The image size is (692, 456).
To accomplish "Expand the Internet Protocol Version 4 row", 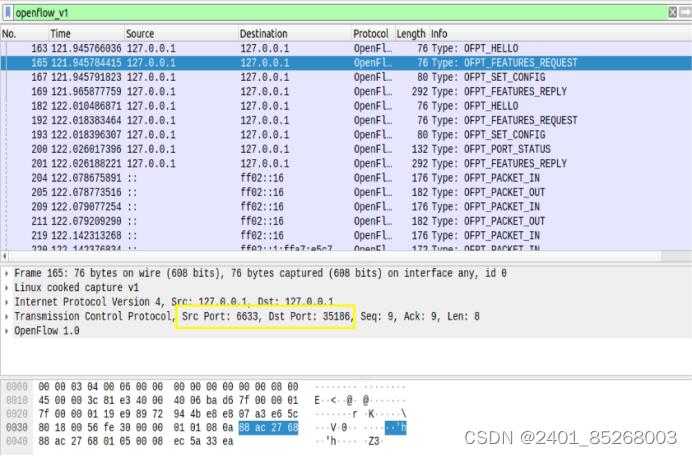I will 7,302.
